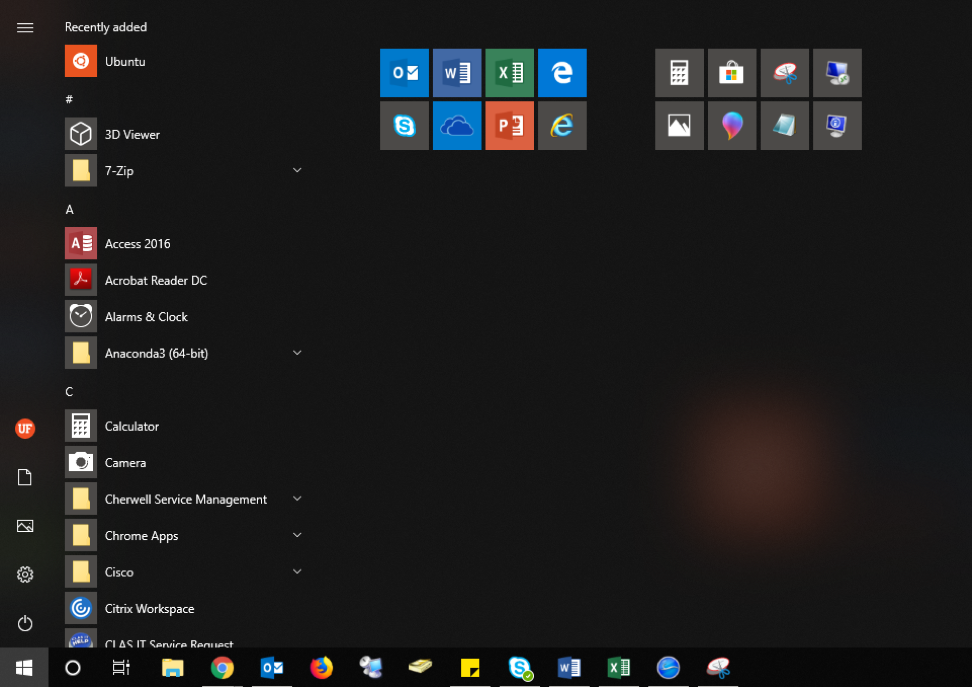Open Google Chrome from the taskbar

(x=222, y=668)
